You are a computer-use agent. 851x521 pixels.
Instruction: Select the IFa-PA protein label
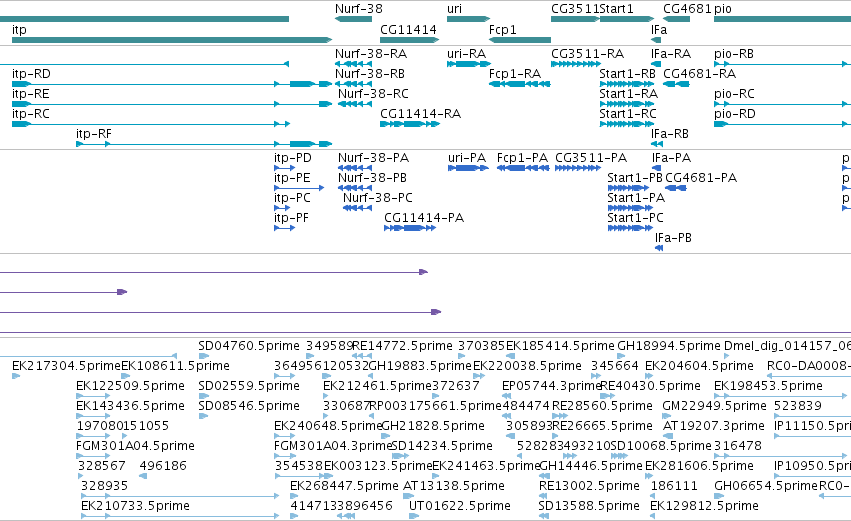671,158
